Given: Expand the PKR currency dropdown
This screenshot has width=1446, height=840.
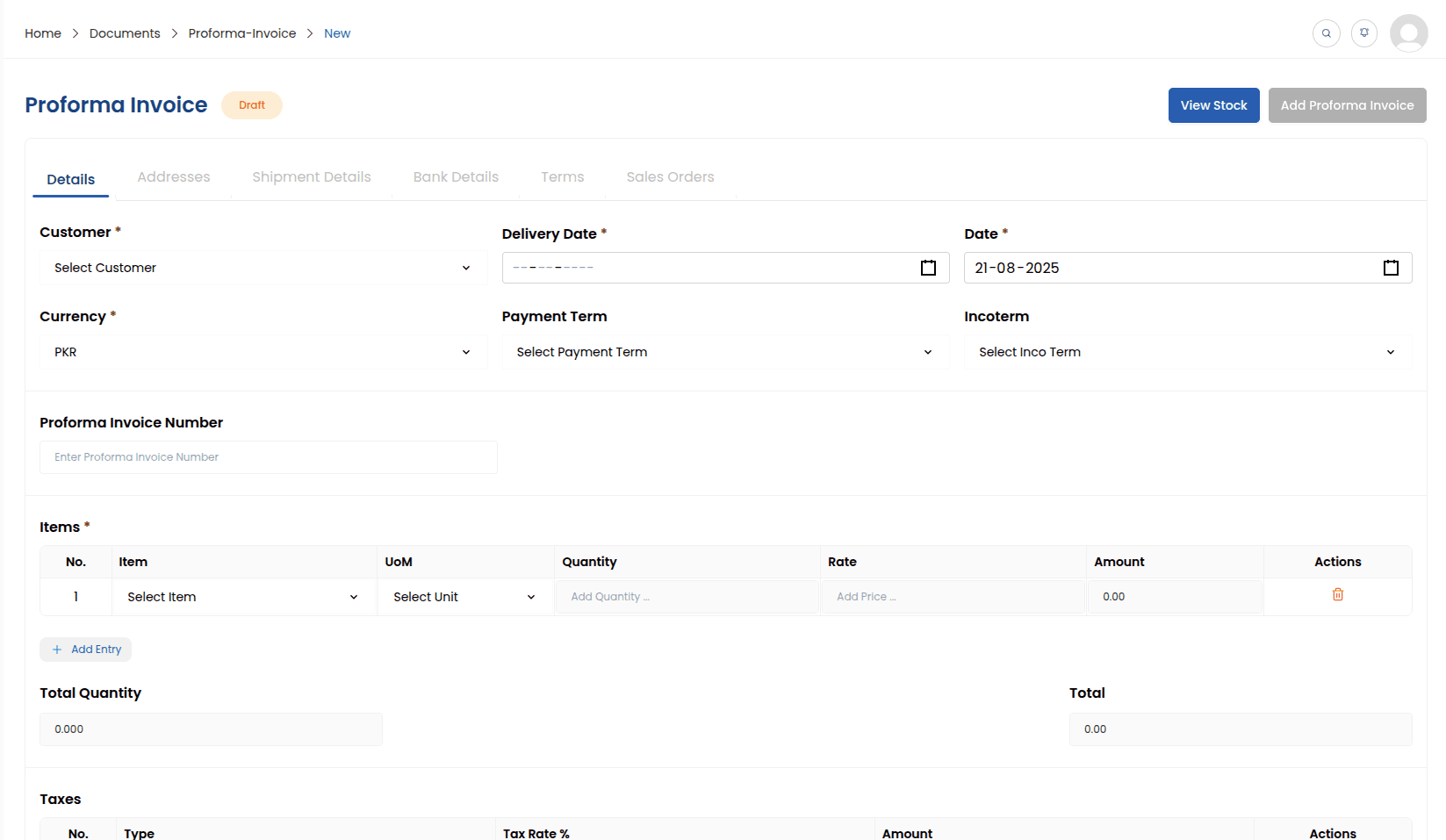Looking at the screenshot, I should click(263, 352).
